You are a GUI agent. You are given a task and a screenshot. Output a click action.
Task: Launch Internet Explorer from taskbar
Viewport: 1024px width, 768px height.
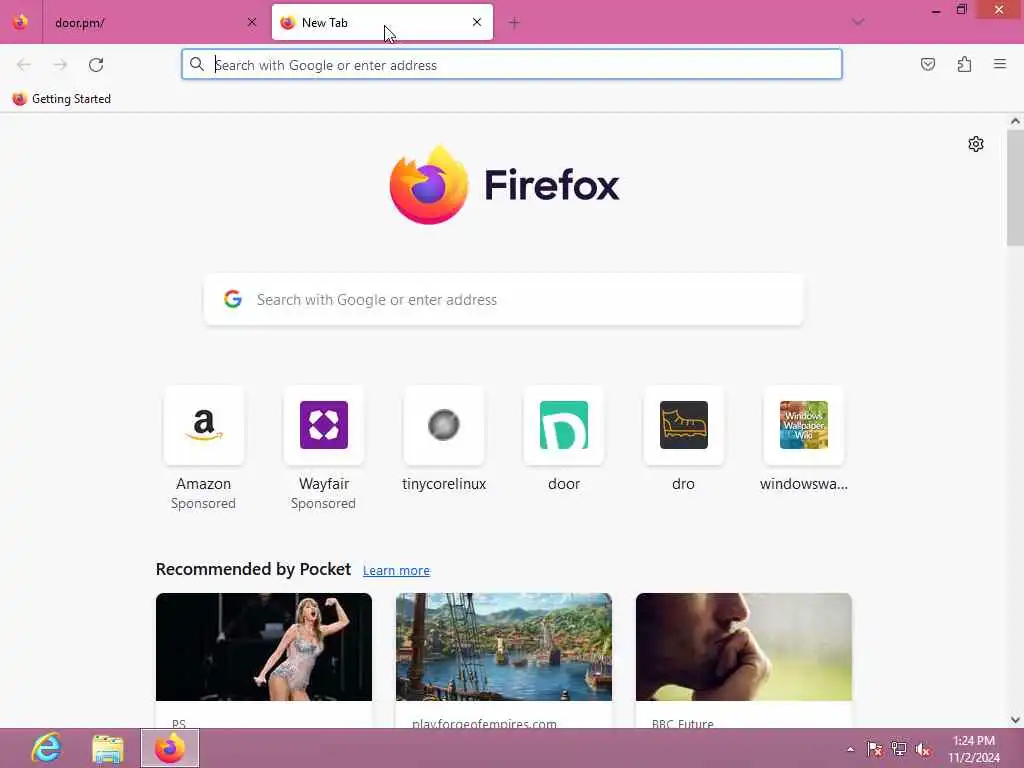47,748
